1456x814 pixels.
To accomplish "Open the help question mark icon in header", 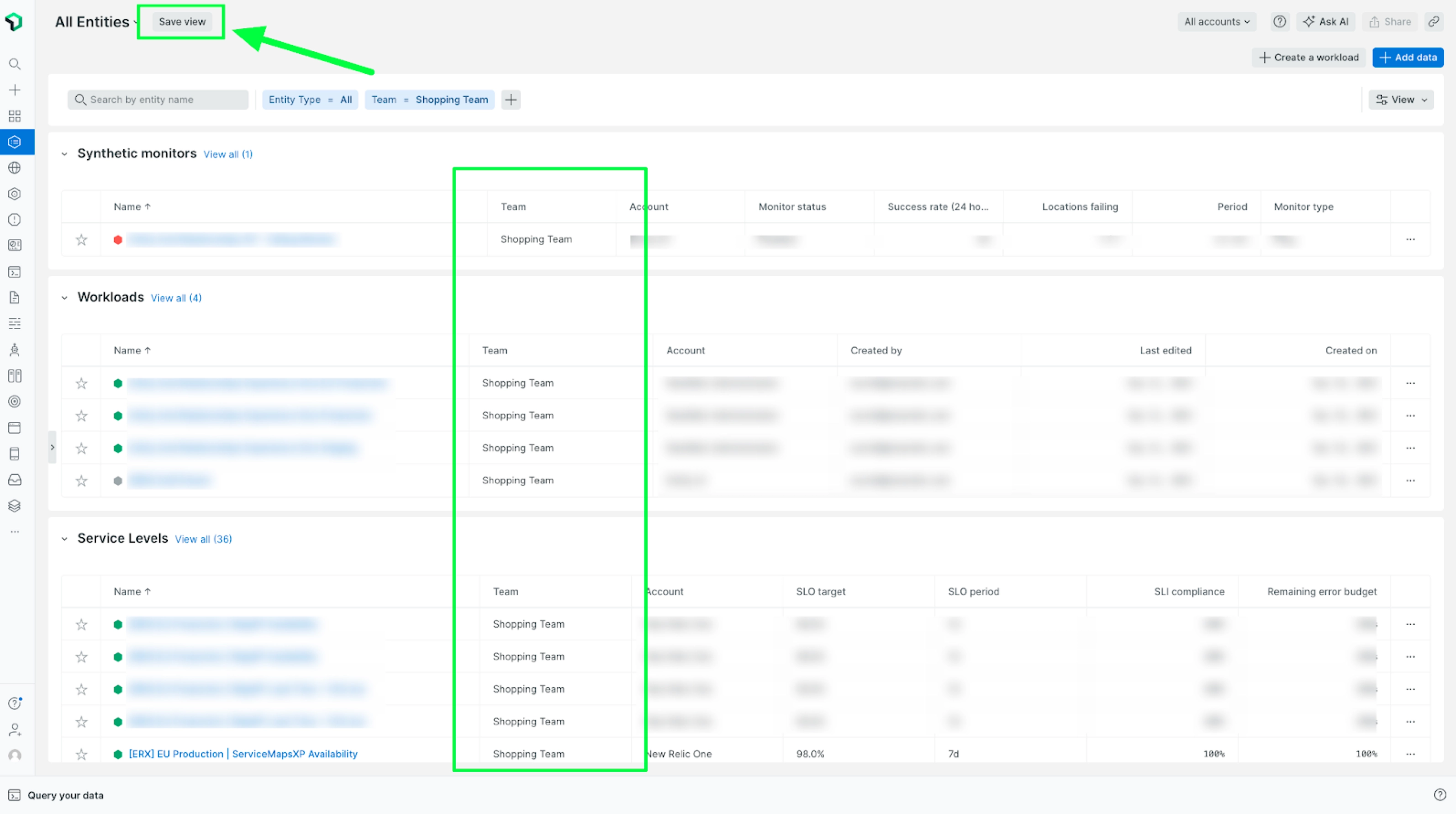I will (x=1280, y=21).
